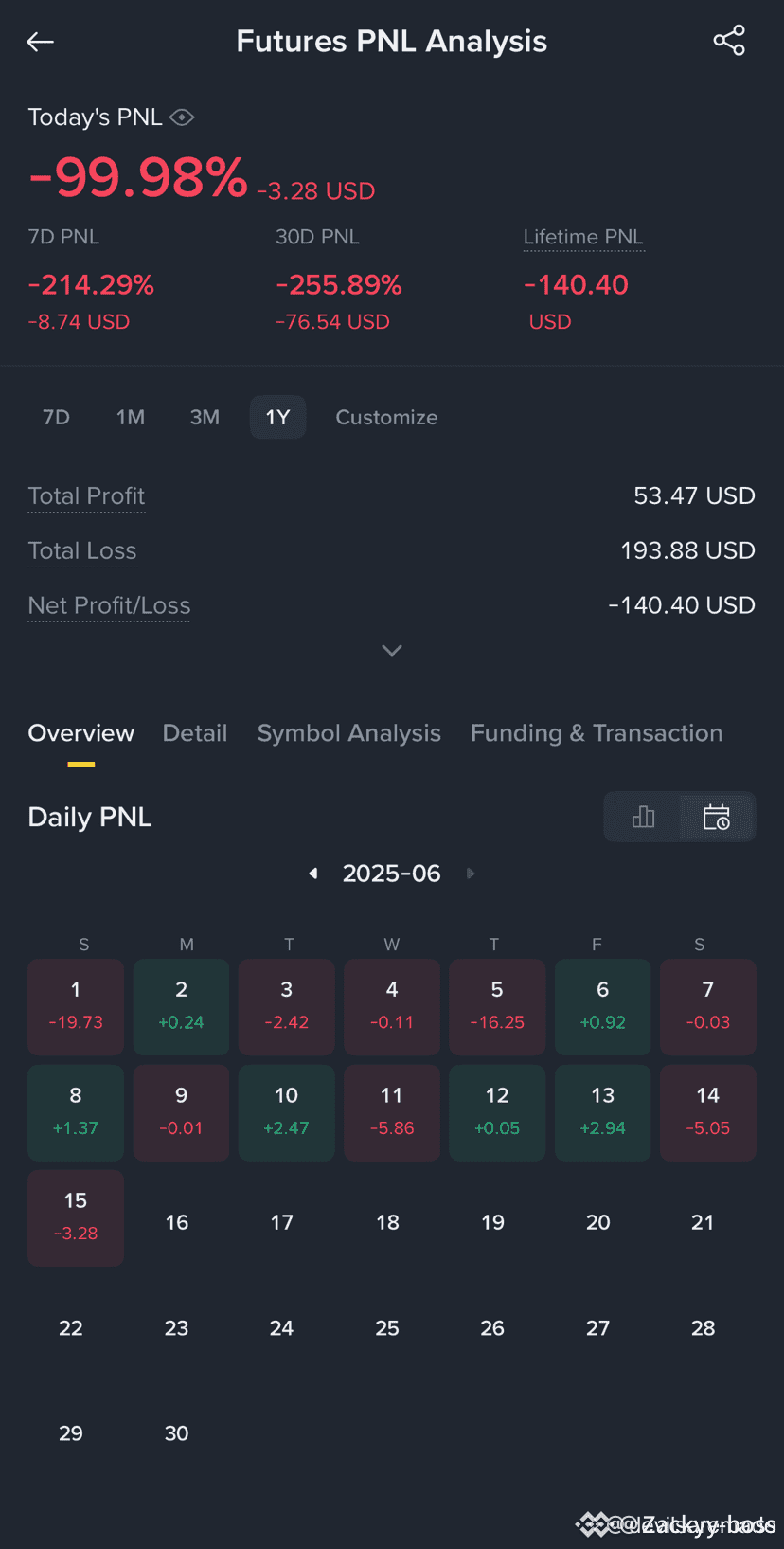784x1549 pixels.
Task: Go to previous month arrow
Action: pyautogui.click(x=313, y=874)
